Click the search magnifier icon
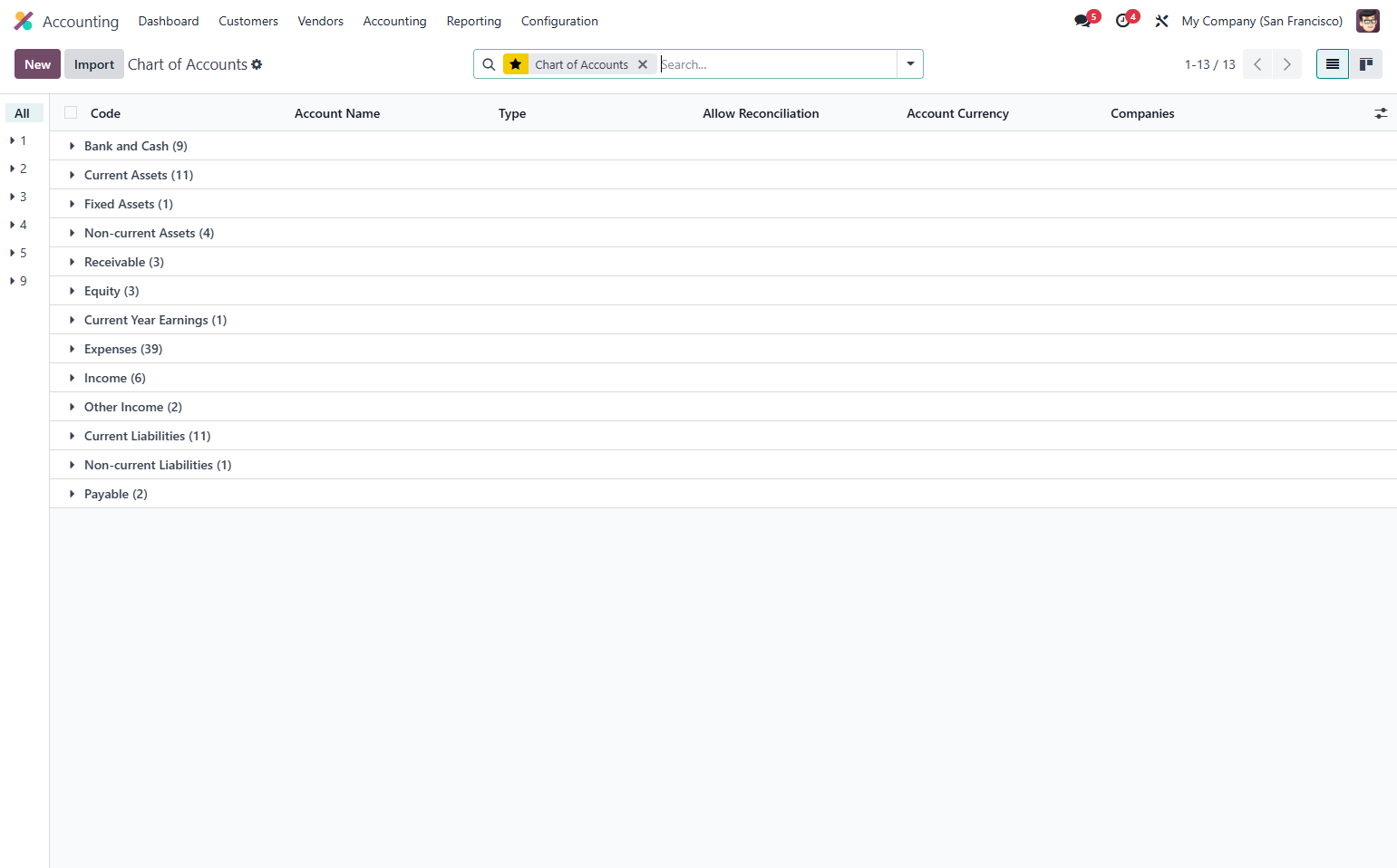The height and width of the screenshot is (868, 1397). 489,64
